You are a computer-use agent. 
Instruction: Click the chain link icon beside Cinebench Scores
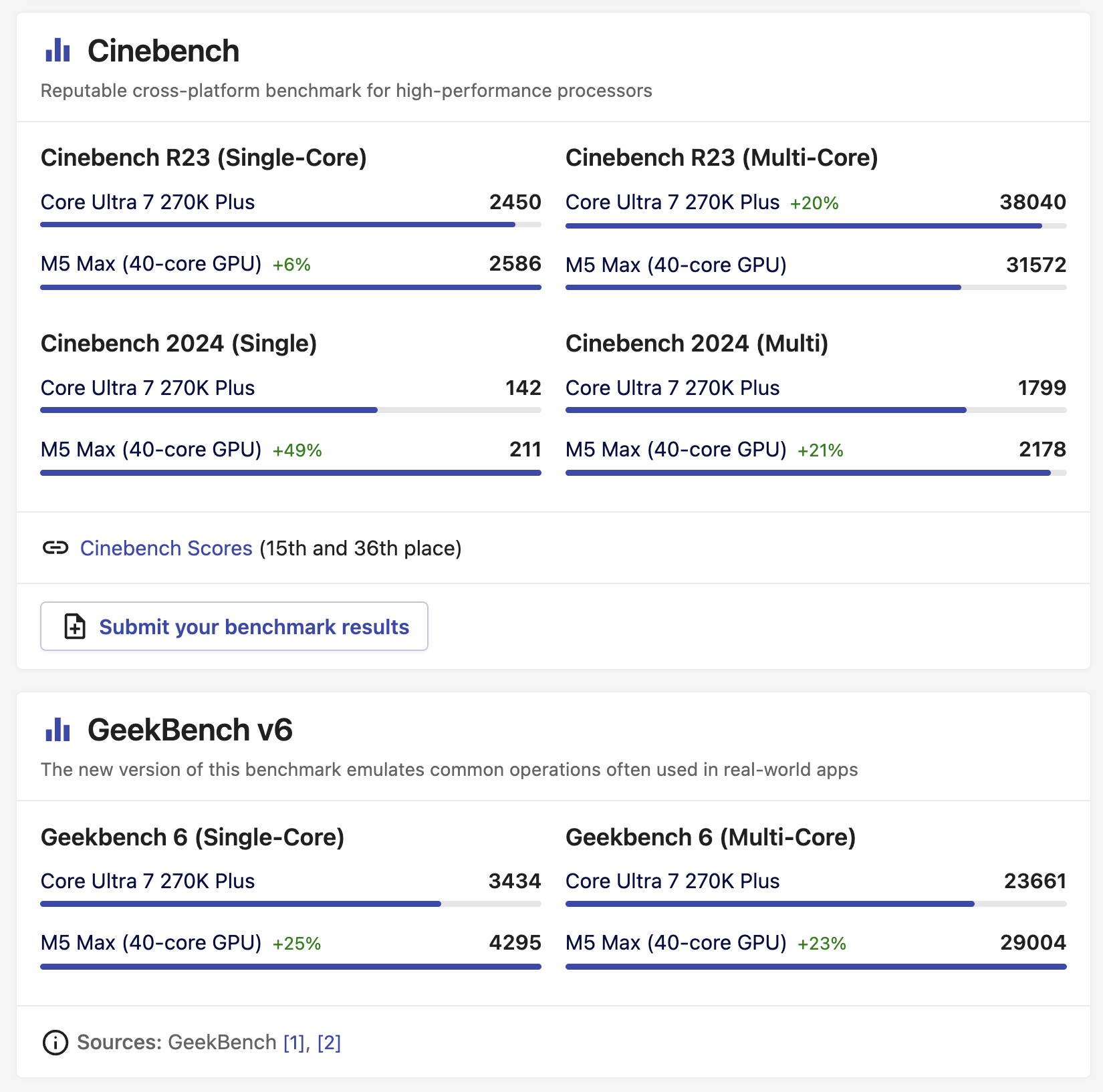point(56,548)
